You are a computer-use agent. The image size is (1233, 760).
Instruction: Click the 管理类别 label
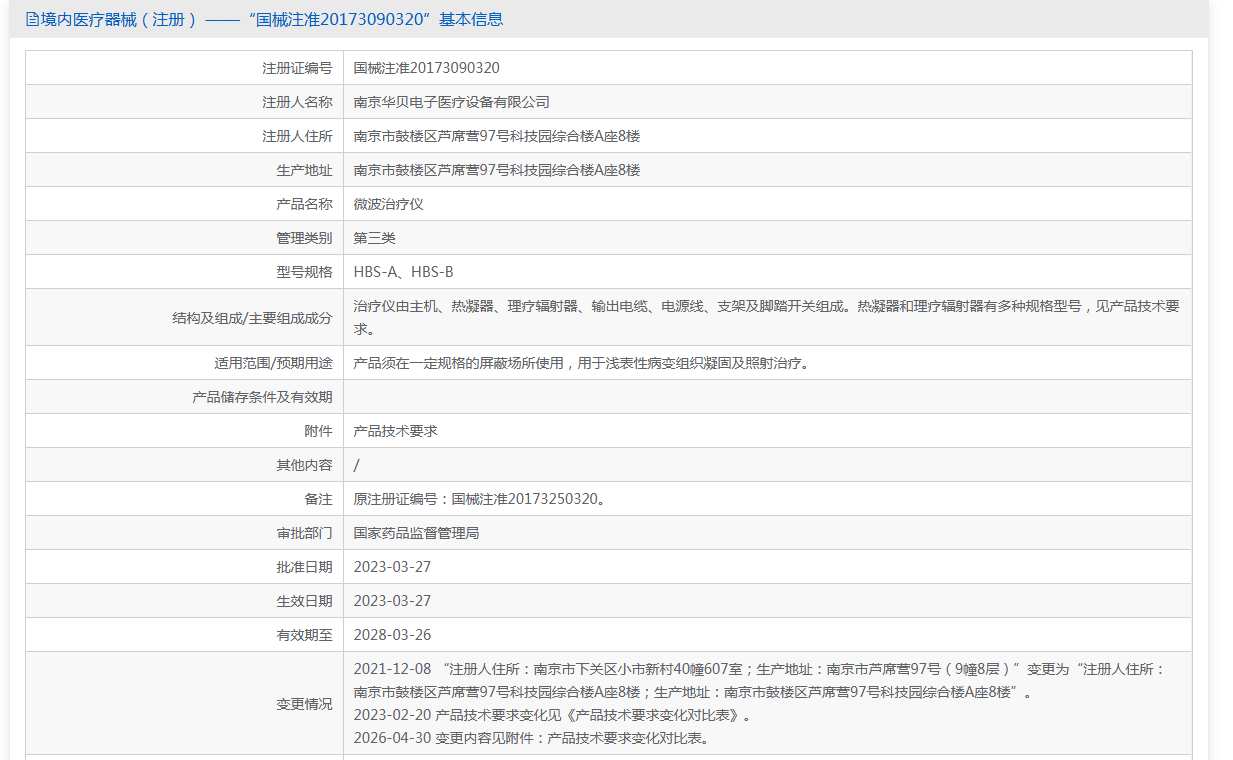pyautogui.click(x=304, y=238)
